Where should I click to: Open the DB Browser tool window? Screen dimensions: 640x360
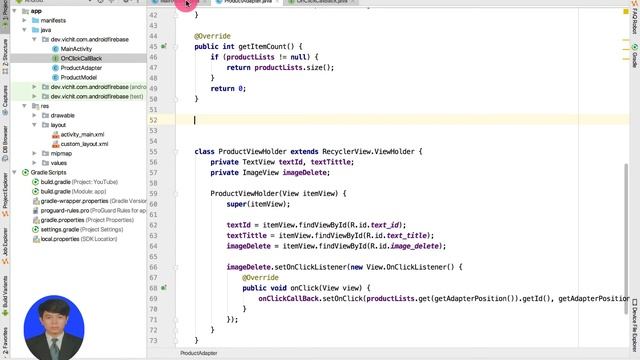tap(5, 143)
